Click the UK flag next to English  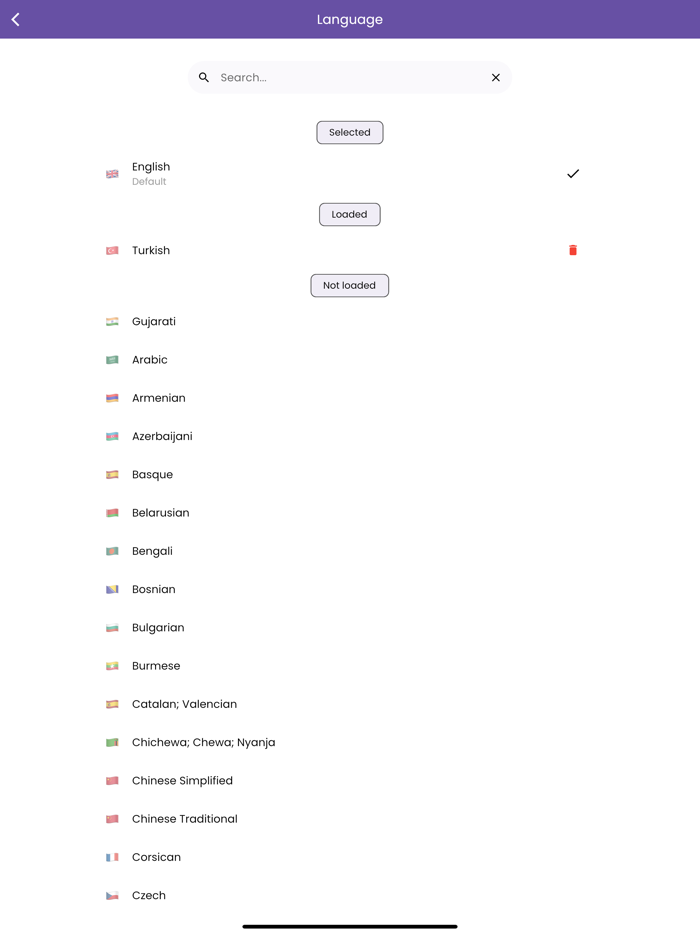tap(111, 174)
